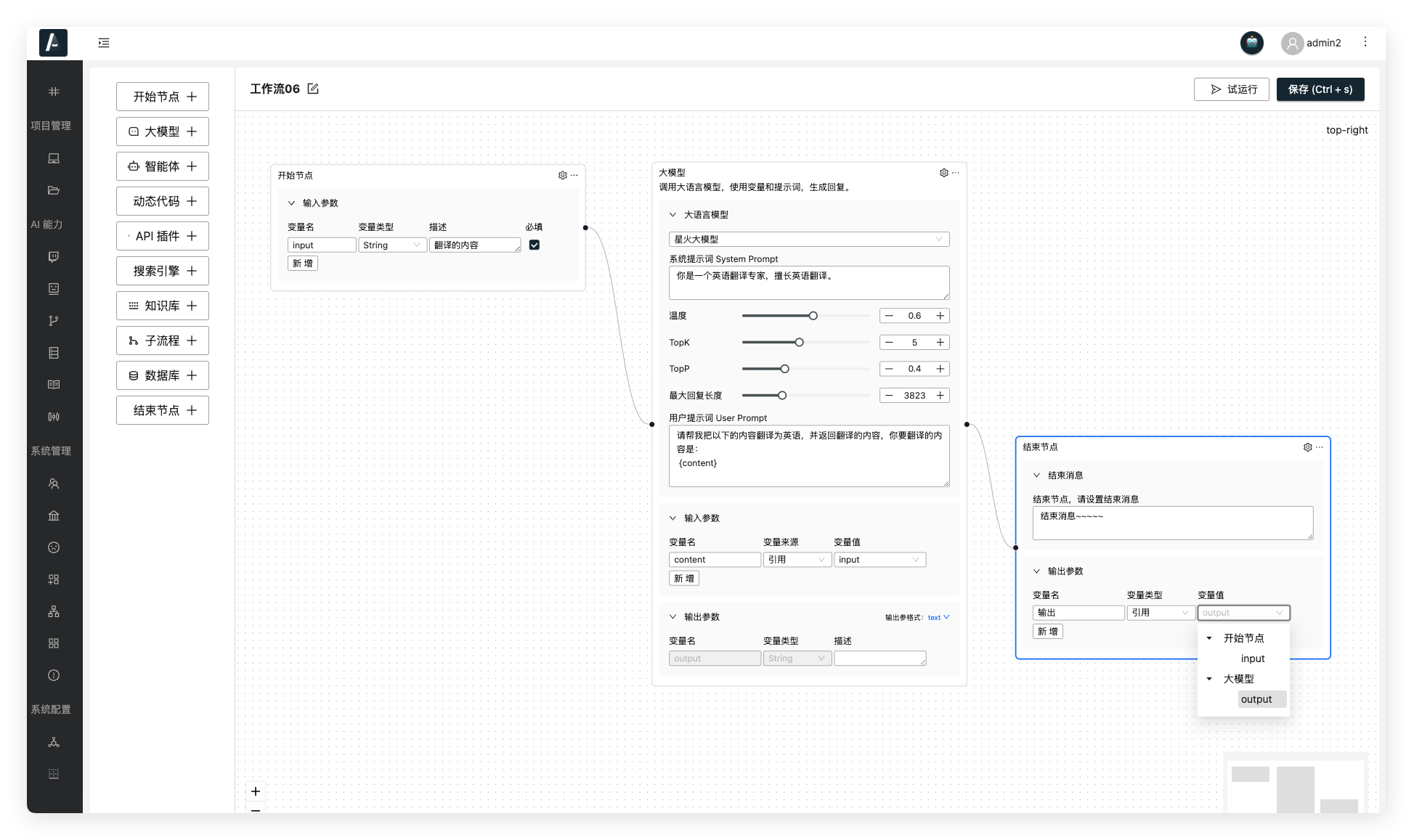Image resolution: width=1414 pixels, height=840 pixels.
Task: Open settings gear on 大模型 node
Action: [x=943, y=173]
